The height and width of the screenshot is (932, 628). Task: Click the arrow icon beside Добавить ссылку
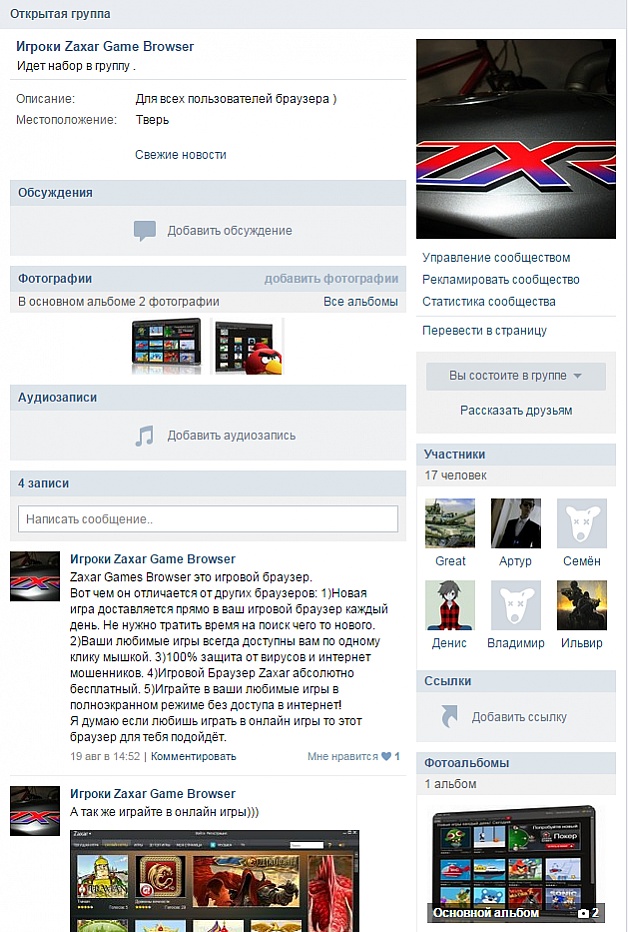pos(450,716)
